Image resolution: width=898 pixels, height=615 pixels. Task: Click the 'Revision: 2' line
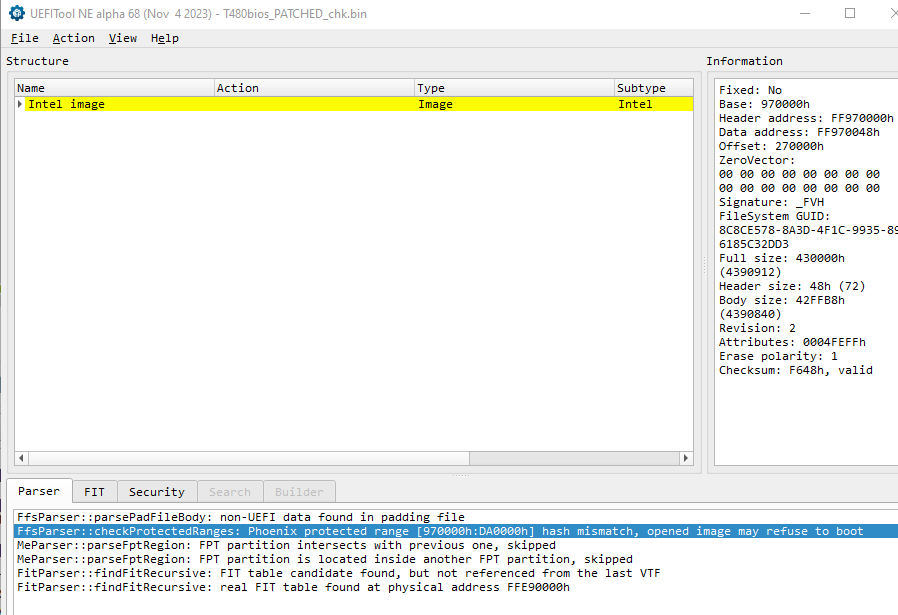tap(757, 328)
